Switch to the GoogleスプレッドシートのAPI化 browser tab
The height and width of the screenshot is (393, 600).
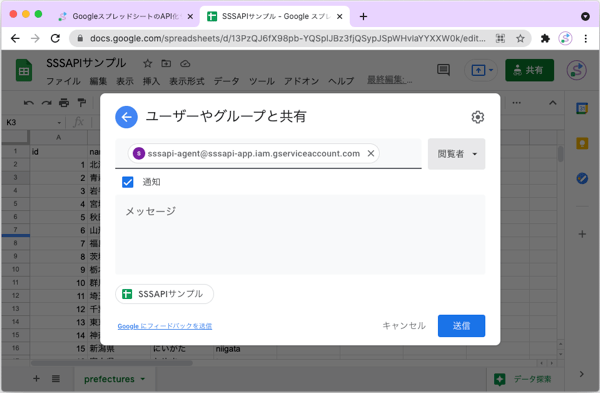pos(125,16)
